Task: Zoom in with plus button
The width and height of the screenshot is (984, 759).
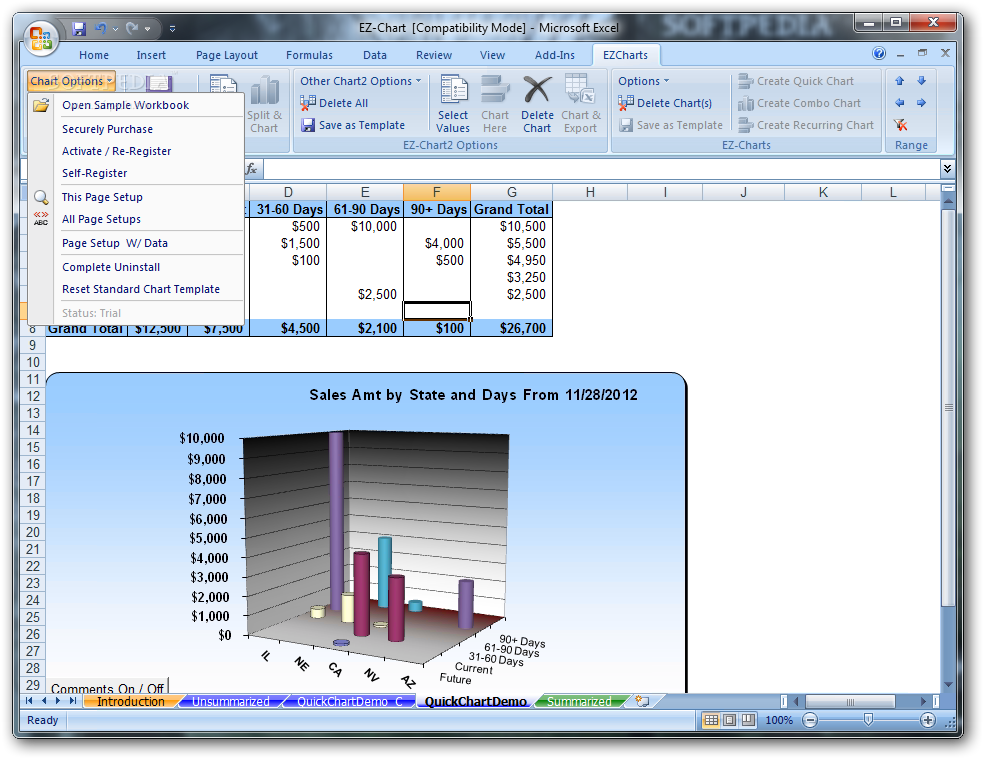Action: tap(928, 720)
